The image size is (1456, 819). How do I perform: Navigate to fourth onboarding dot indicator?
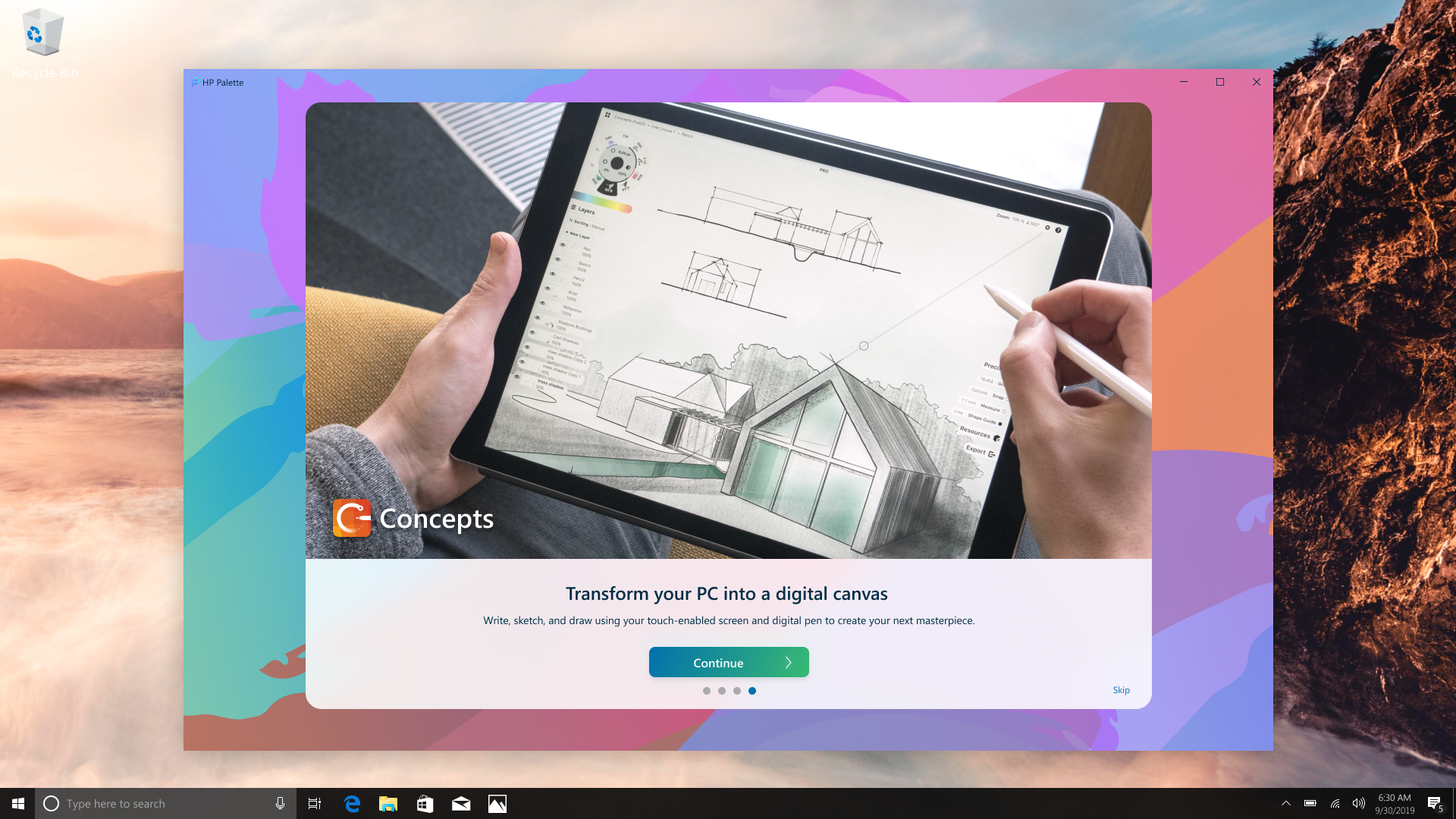[x=751, y=690]
